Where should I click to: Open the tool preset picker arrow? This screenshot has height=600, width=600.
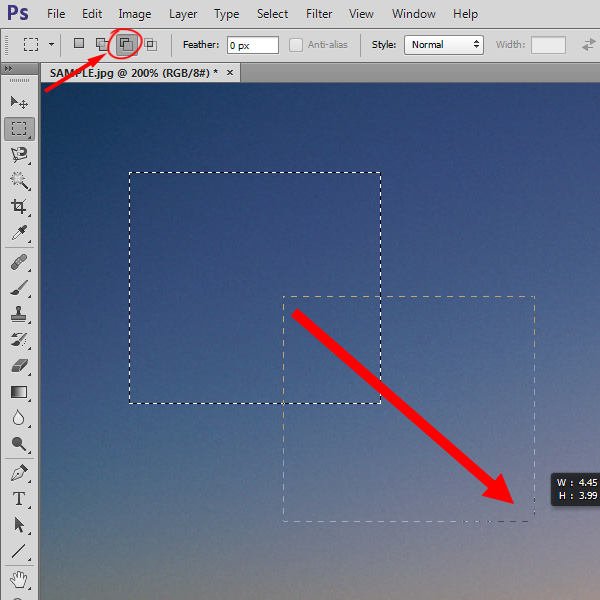[x=51, y=44]
